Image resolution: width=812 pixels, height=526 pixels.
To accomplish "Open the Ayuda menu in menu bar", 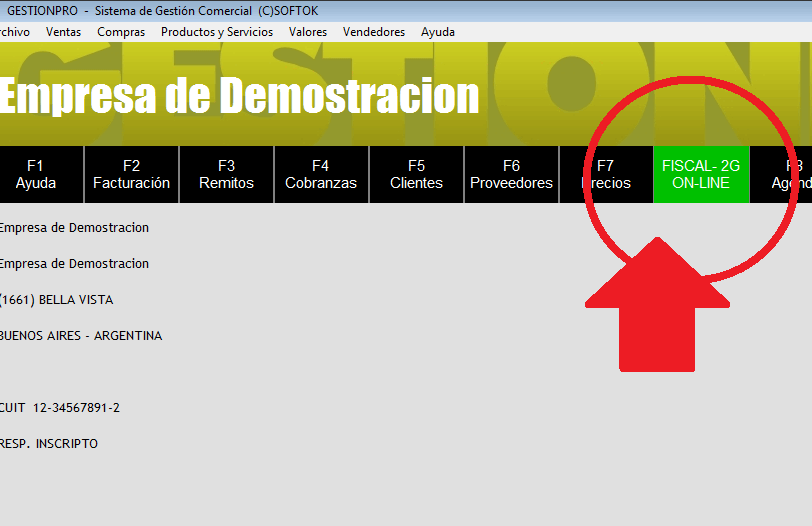I will (438, 32).
